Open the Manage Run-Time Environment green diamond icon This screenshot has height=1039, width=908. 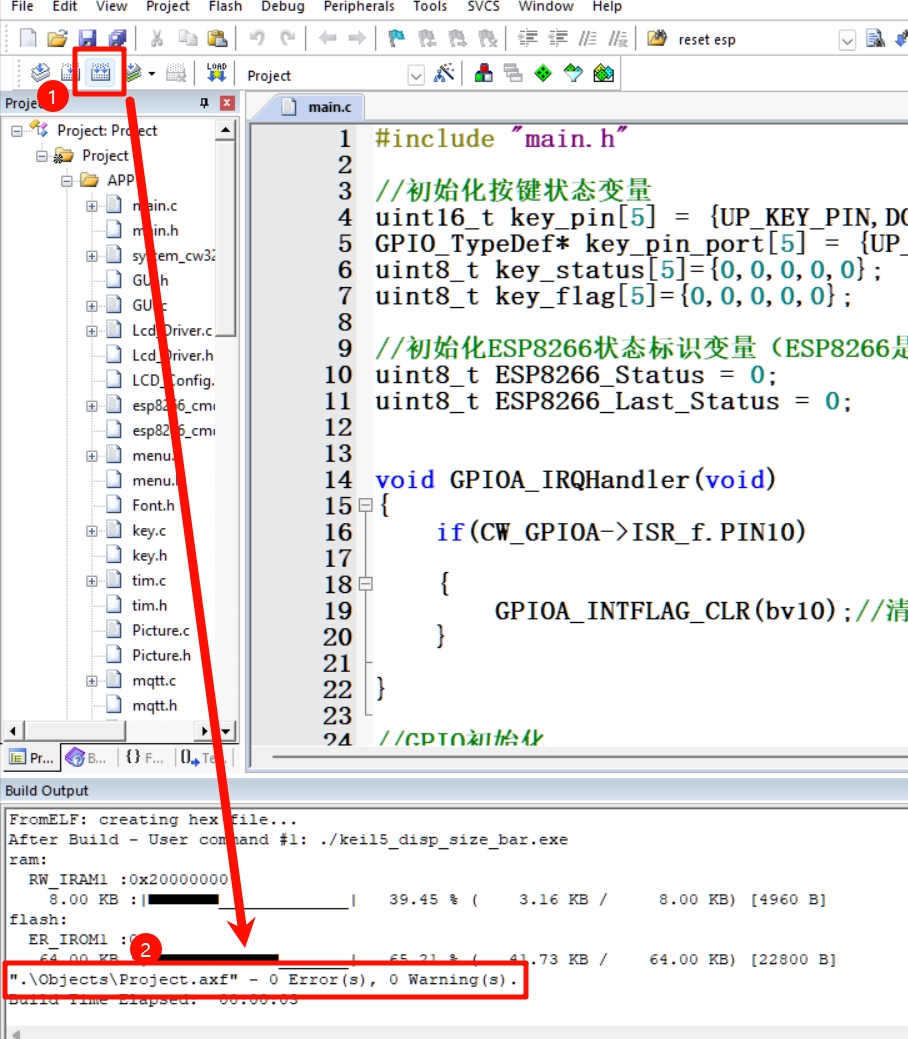pos(543,73)
